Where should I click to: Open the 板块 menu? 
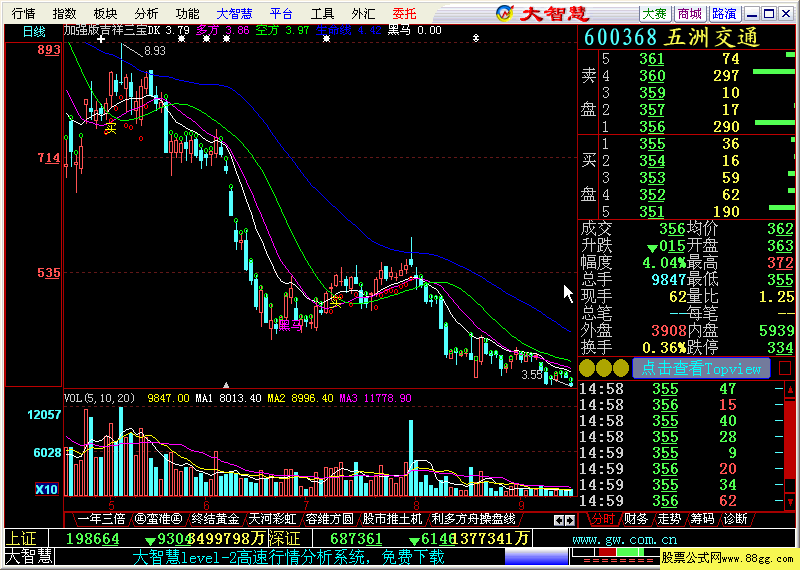(x=105, y=13)
